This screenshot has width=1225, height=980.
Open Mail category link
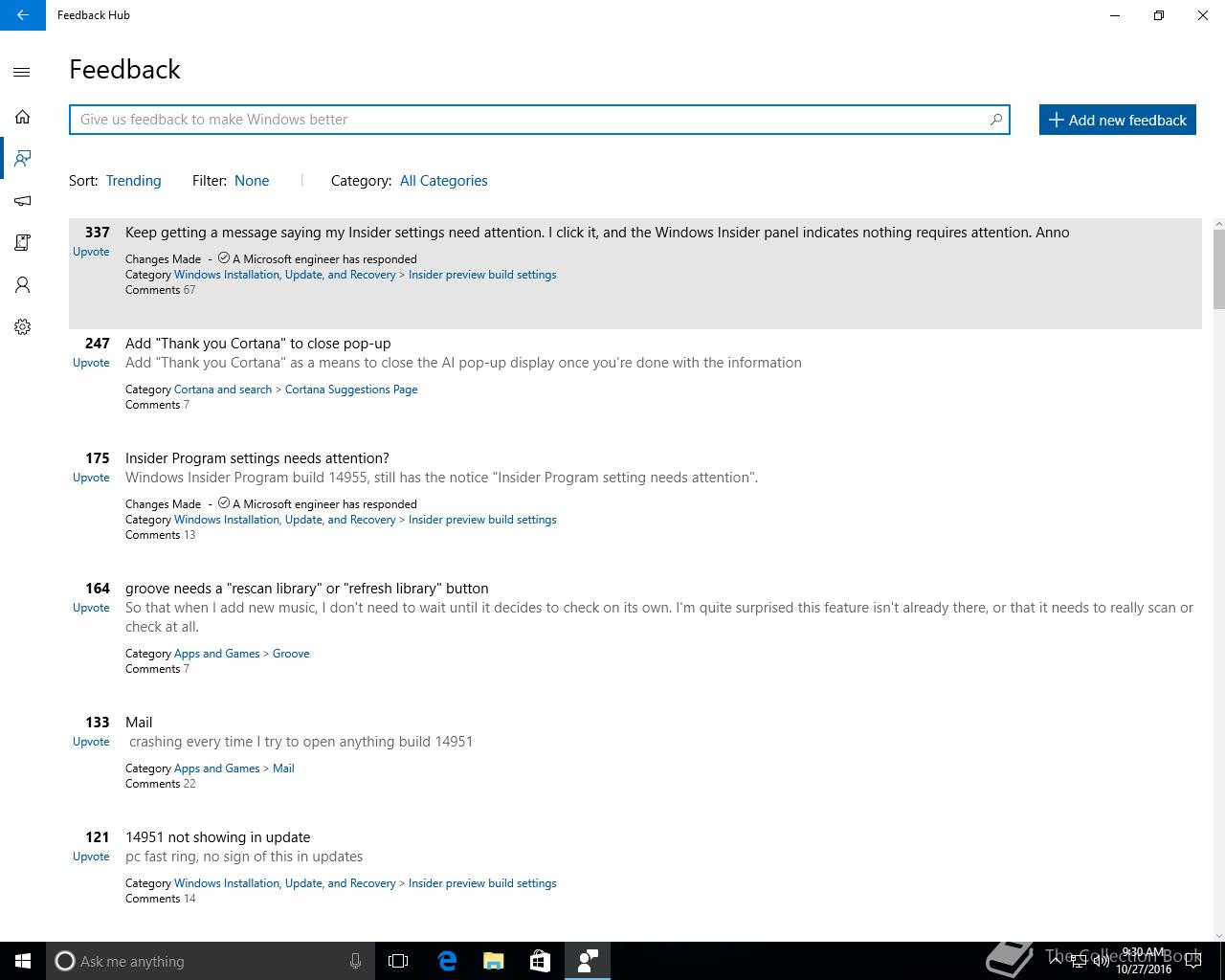click(283, 768)
